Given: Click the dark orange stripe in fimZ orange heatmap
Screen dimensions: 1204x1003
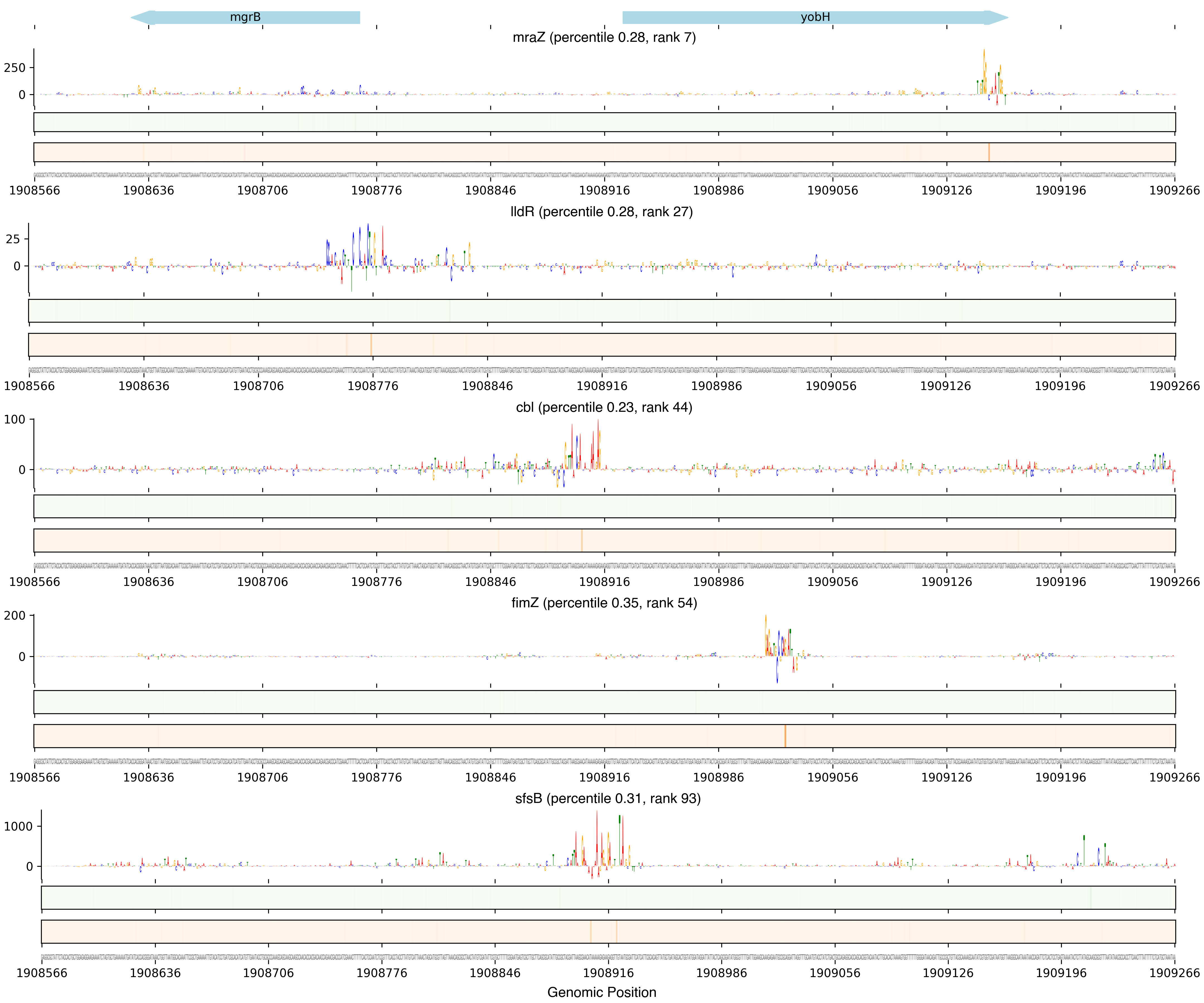Looking at the screenshot, I should click(785, 736).
